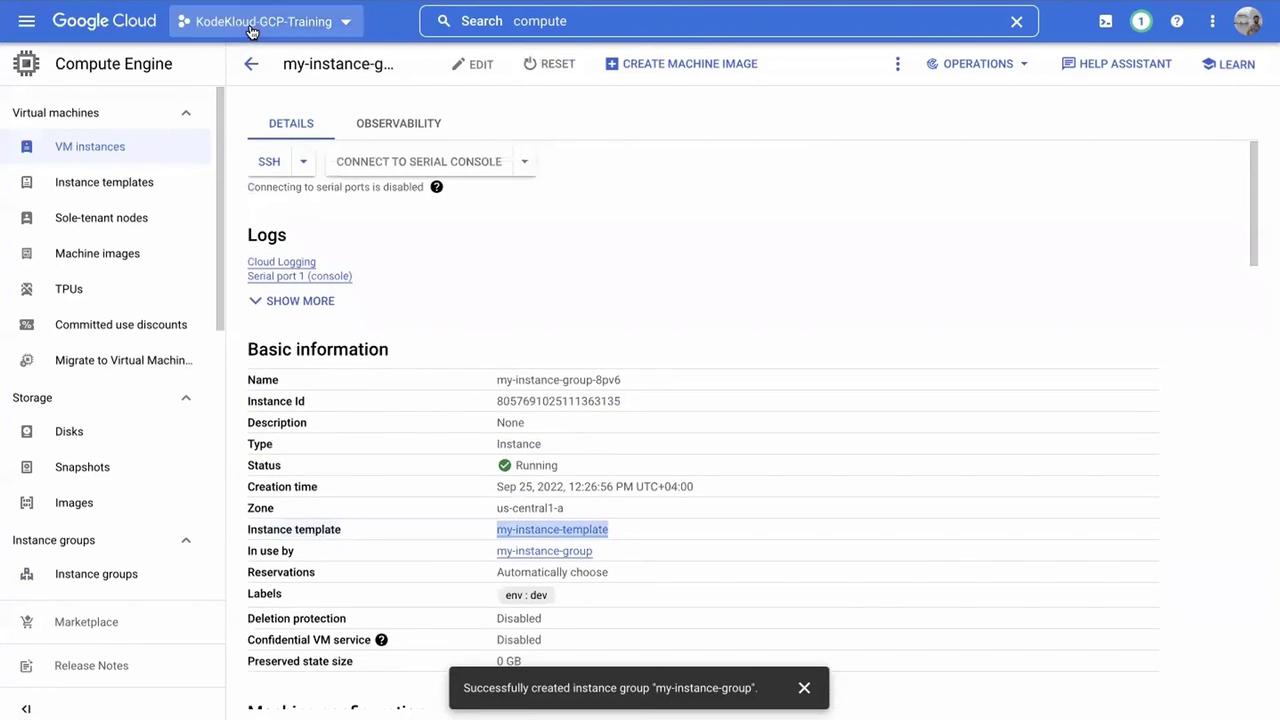Click the name value my-instance-group-8pv6

tap(558, 380)
